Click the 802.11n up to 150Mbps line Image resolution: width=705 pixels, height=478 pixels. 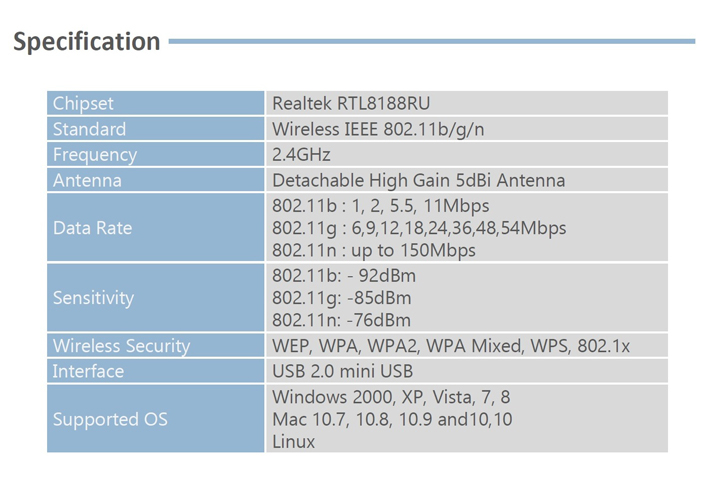(374, 250)
